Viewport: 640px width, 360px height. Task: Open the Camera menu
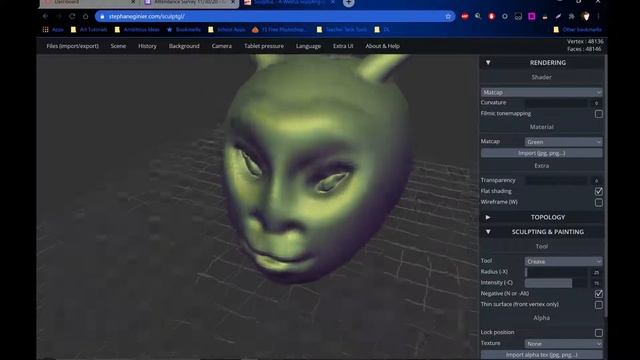tap(222, 46)
